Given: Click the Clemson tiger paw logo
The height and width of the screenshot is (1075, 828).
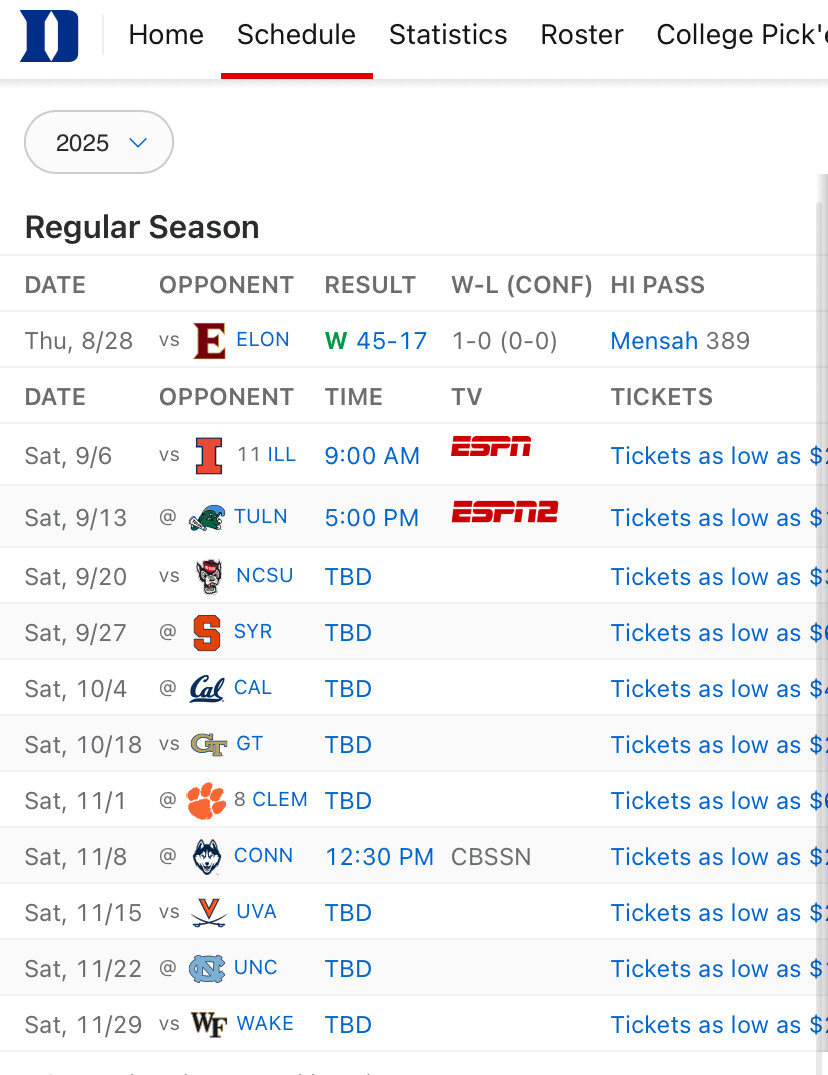Looking at the screenshot, I should [207, 801].
